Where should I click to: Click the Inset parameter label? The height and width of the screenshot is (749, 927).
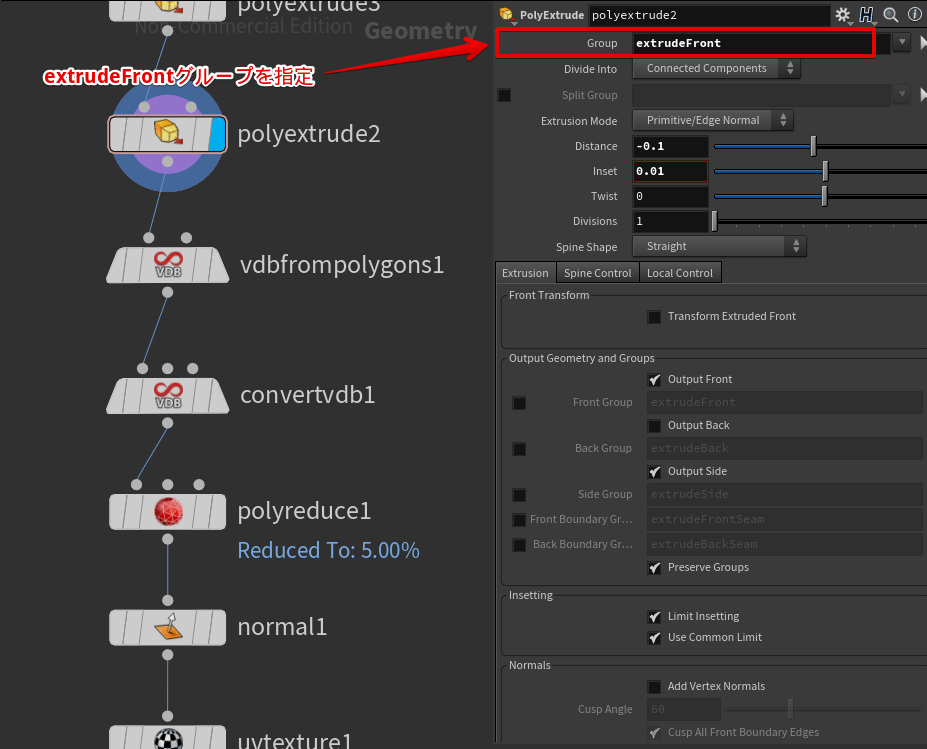coord(605,171)
